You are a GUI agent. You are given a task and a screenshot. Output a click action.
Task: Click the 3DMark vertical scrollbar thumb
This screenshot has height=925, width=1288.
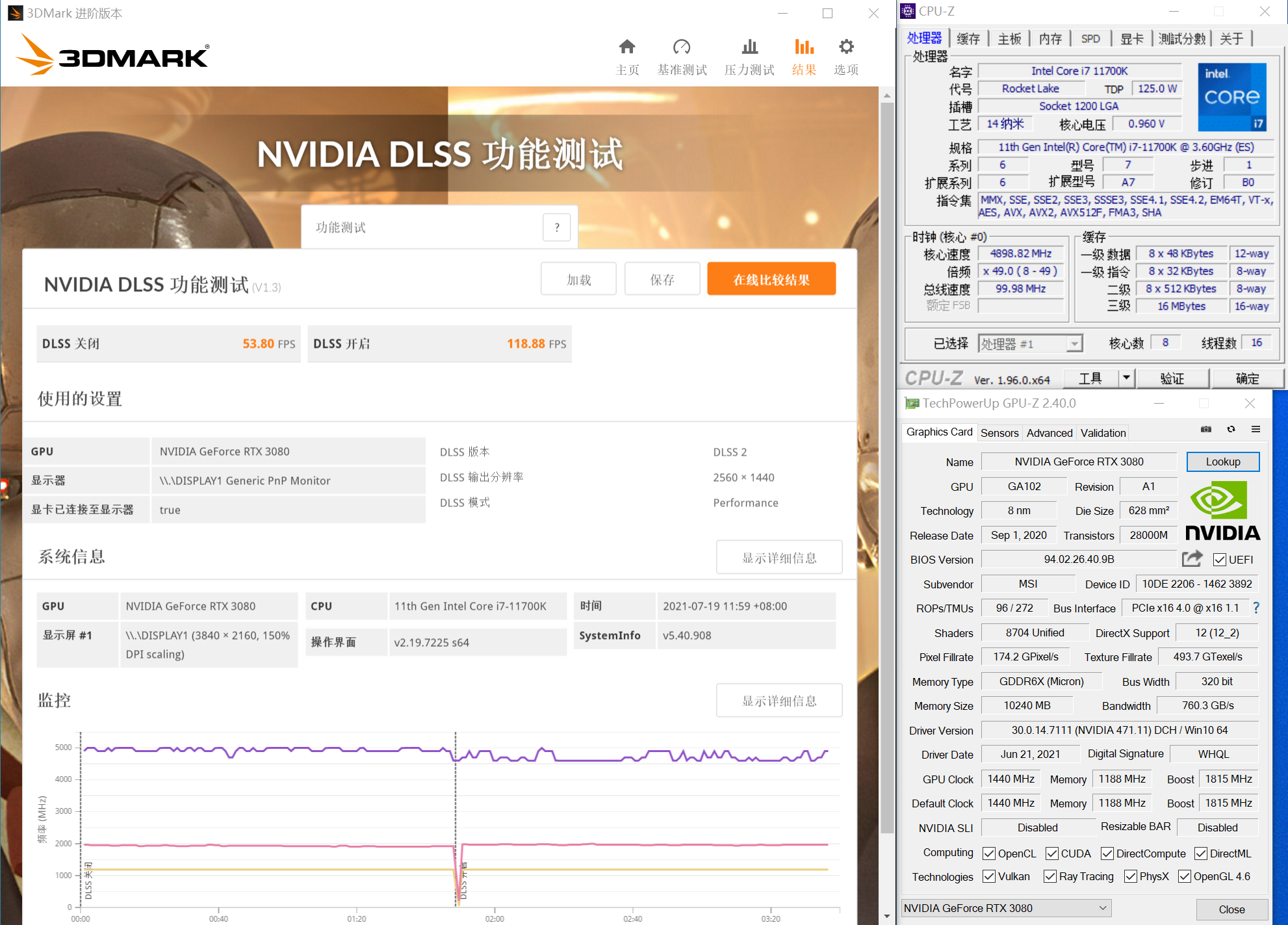[886, 468]
